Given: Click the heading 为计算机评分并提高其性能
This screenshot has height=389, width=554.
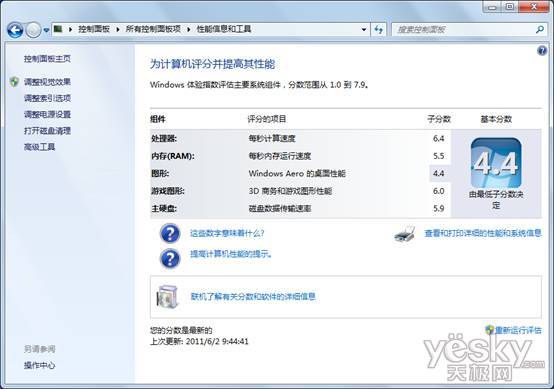Looking at the screenshot, I should (212, 64).
